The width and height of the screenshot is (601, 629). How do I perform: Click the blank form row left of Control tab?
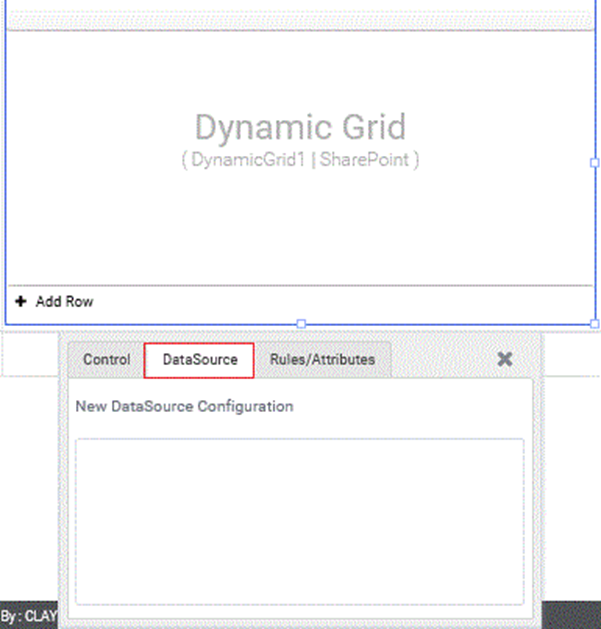tap(30, 355)
